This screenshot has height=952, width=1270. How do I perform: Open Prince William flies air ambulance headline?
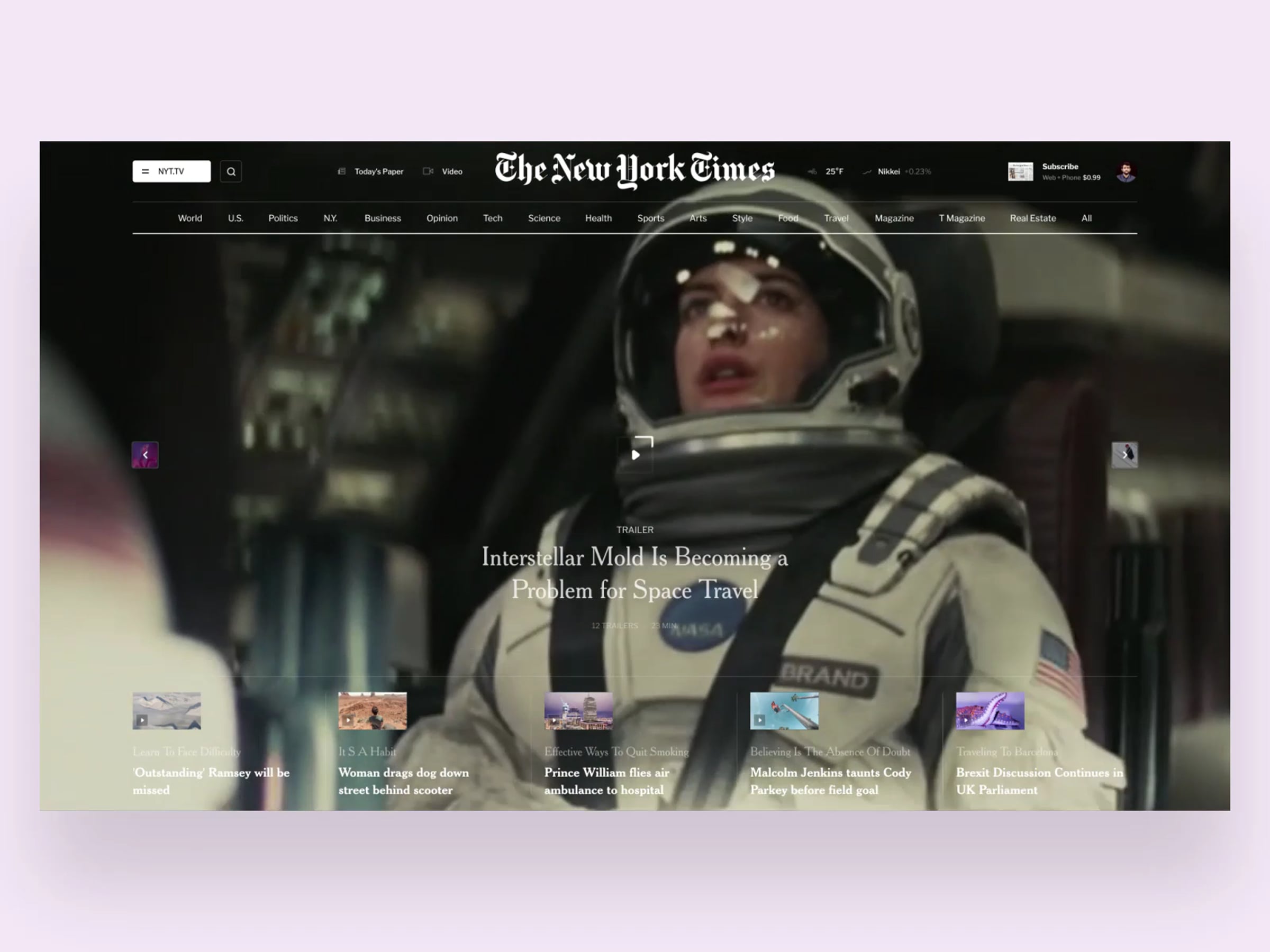607,781
